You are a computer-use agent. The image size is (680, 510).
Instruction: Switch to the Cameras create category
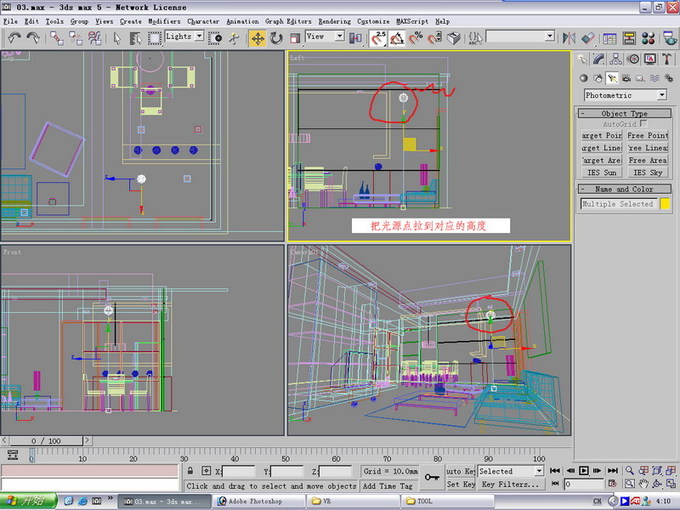(x=625, y=77)
